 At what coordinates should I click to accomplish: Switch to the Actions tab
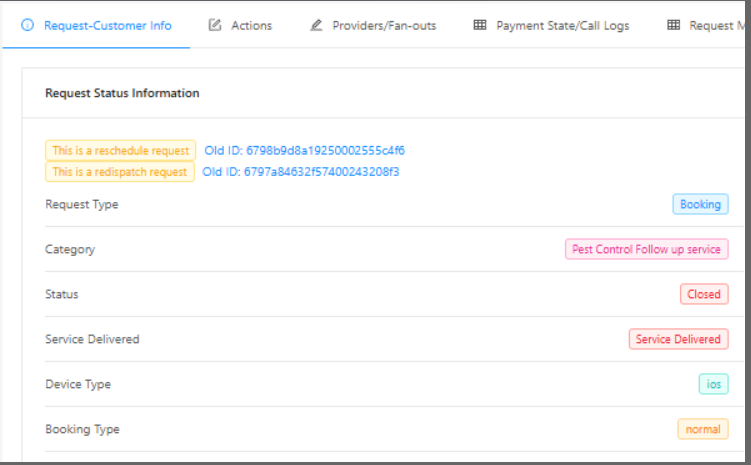[251, 25]
